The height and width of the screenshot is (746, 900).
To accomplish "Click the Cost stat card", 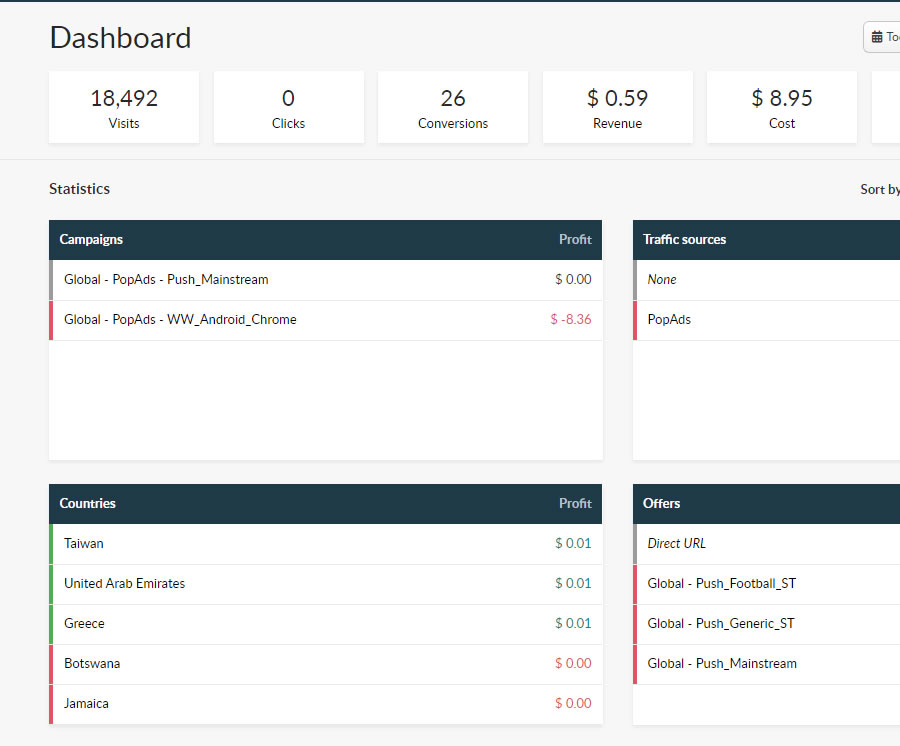I will pyautogui.click(x=782, y=107).
